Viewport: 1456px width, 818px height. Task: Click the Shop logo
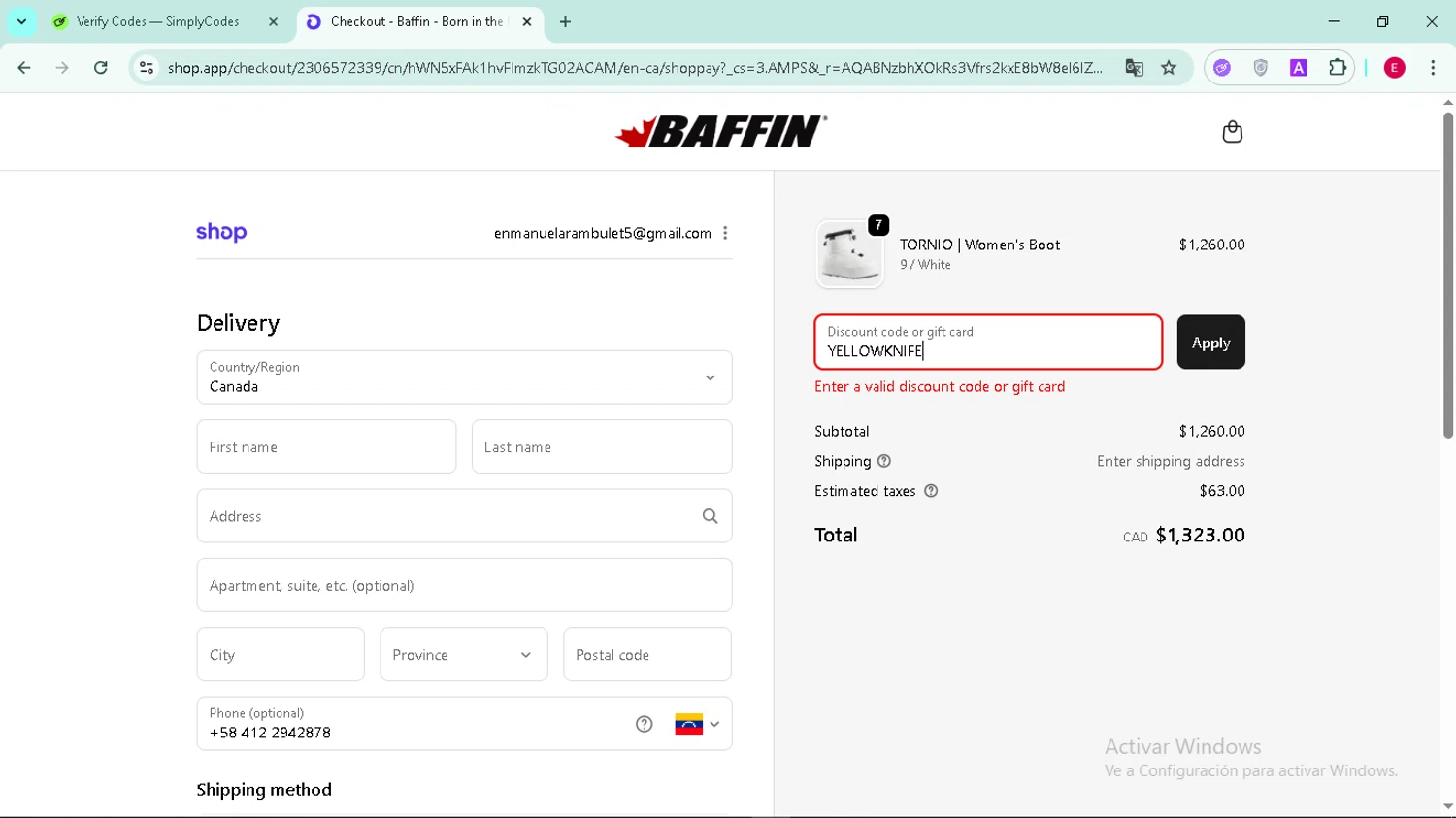(x=221, y=232)
